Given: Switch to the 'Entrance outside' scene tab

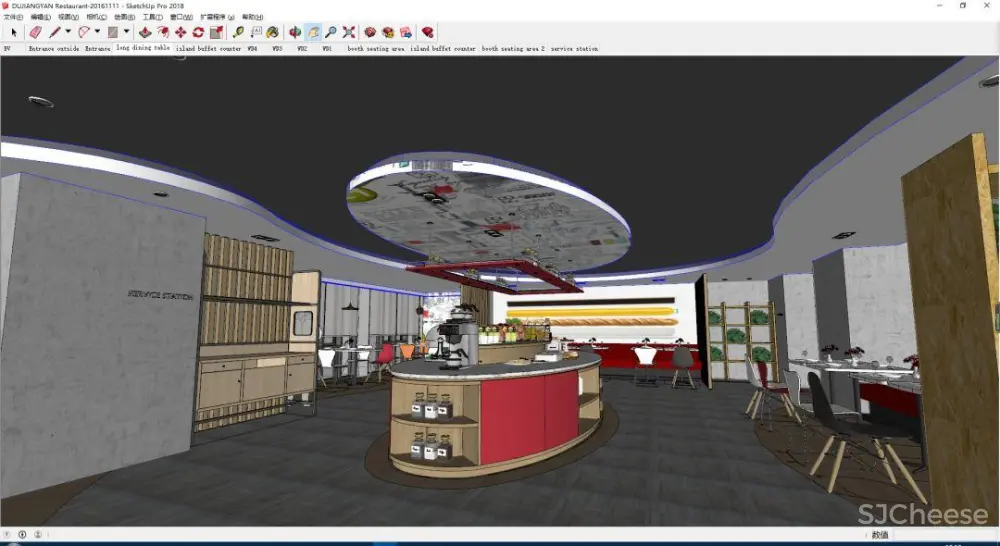Looking at the screenshot, I should tap(54, 48).
